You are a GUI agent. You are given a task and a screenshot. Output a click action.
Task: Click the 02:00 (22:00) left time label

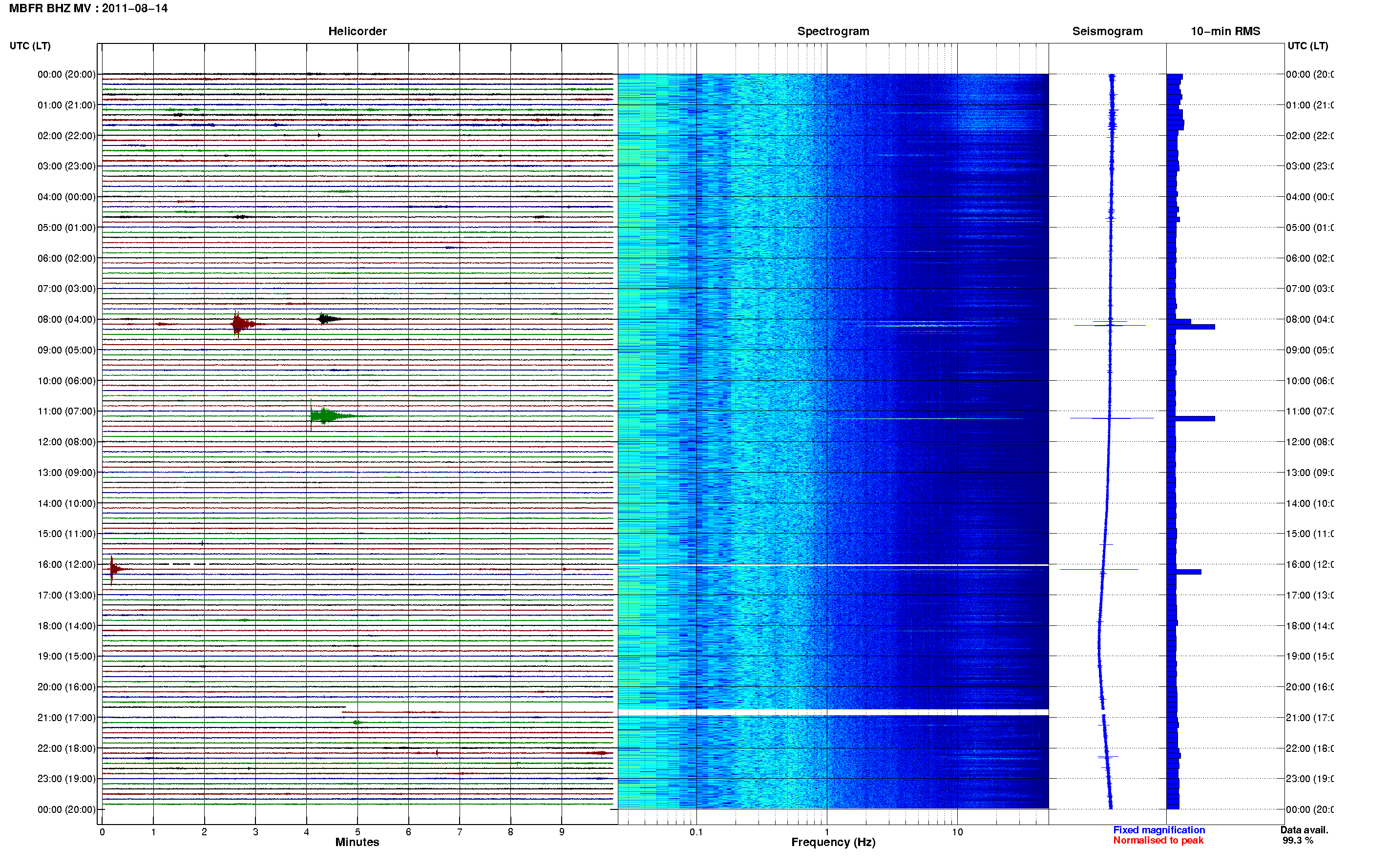tap(66, 136)
